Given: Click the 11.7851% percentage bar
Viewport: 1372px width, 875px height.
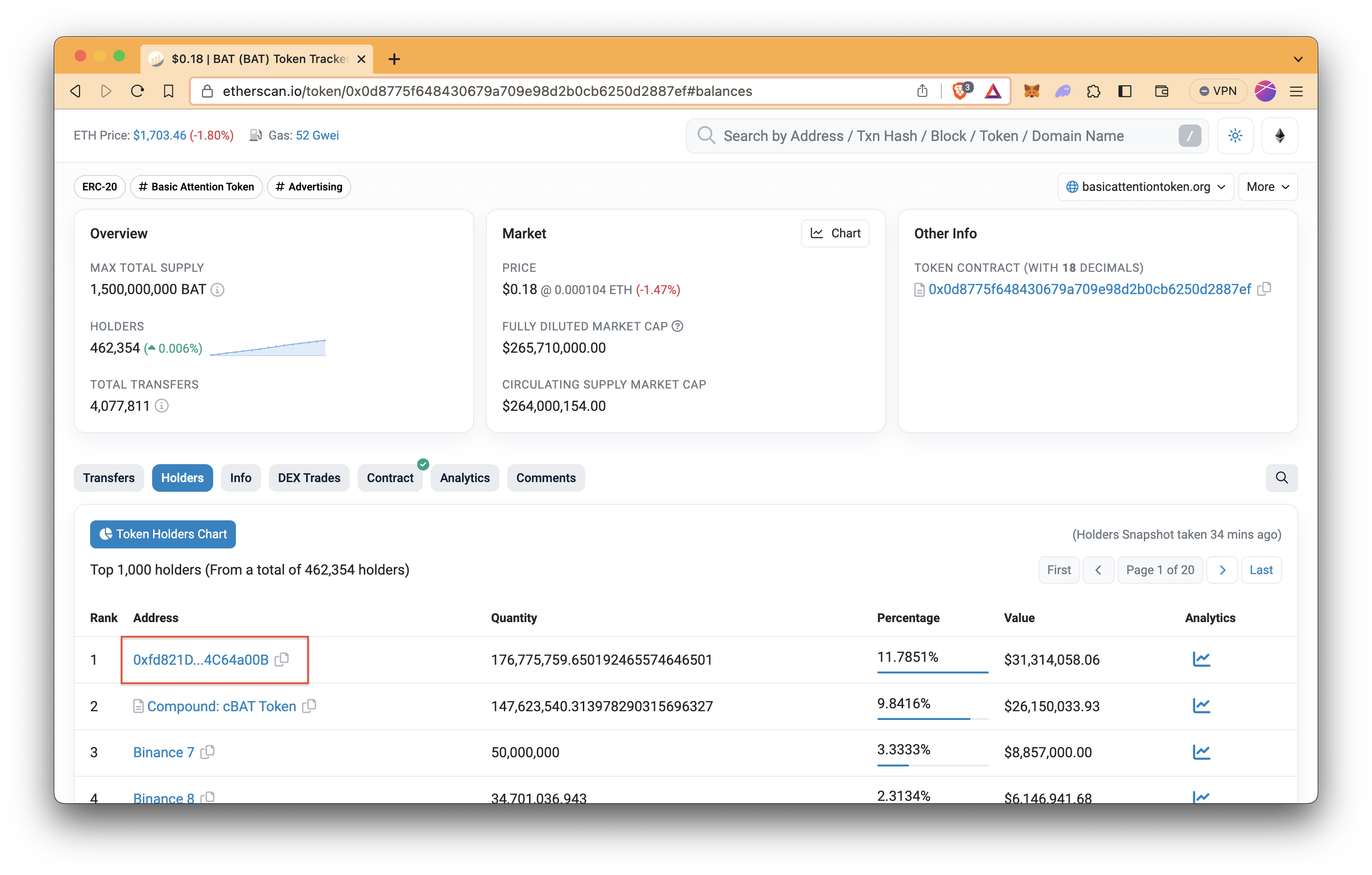Looking at the screenshot, I should [932, 672].
